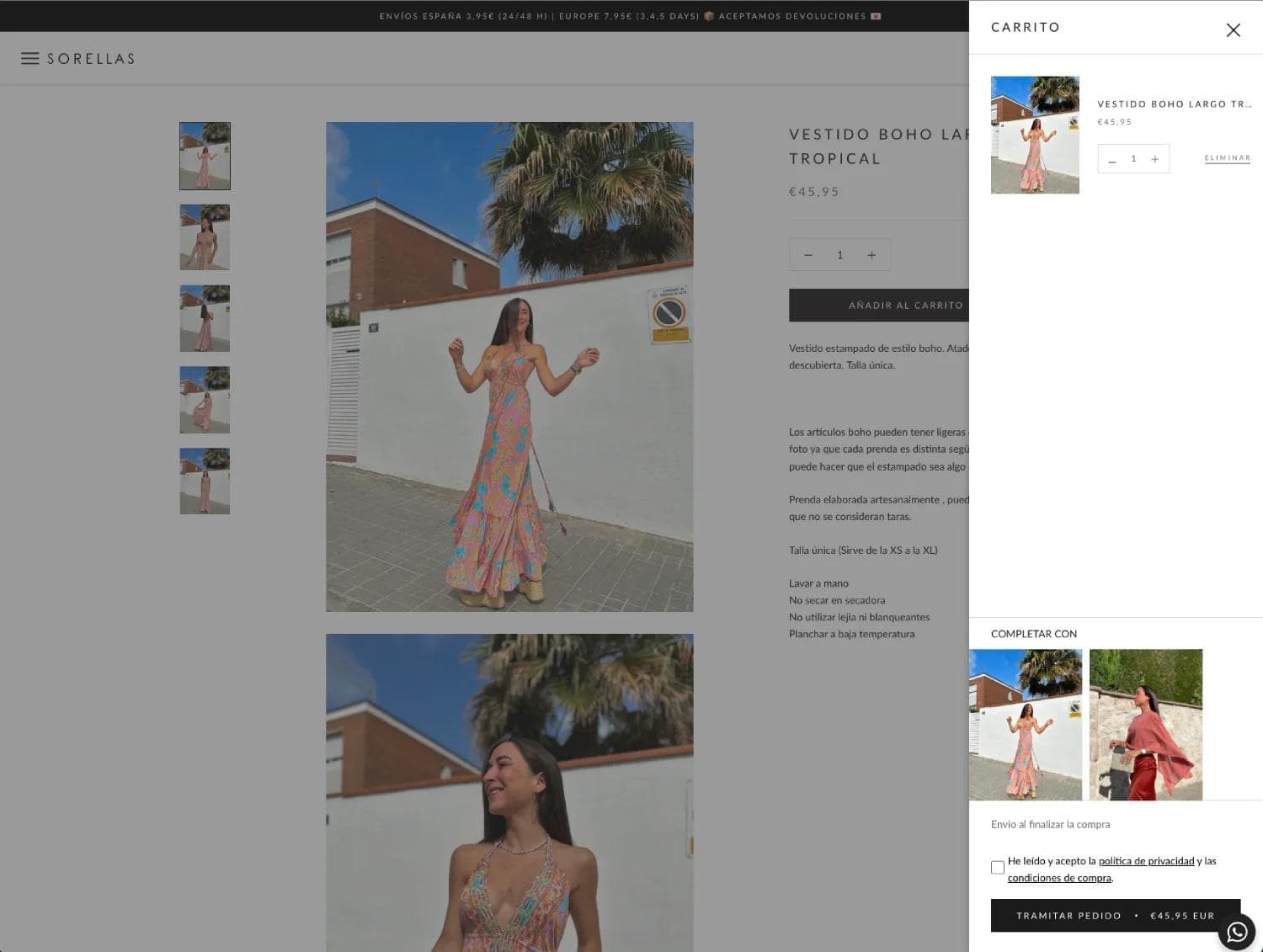Open the boho dress suggestion under COMPLETAR CON
Screen dimensions: 1263x952
point(1026,724)
